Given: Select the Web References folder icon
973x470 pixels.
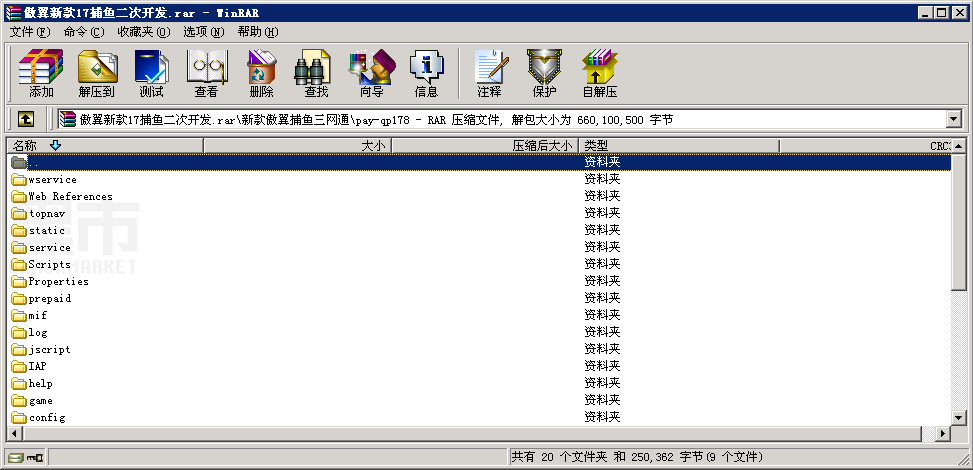Looking at the screenshot, I should pyautogui.click(x=19, y=197).
